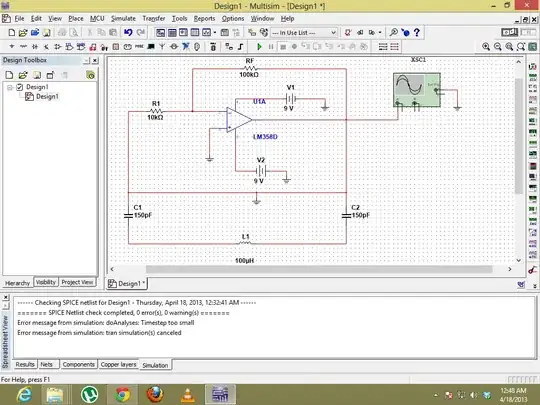The image size is (540, 405).
Task: Click the canvas scroll-down arrow
Action: [x=518, y=260]
